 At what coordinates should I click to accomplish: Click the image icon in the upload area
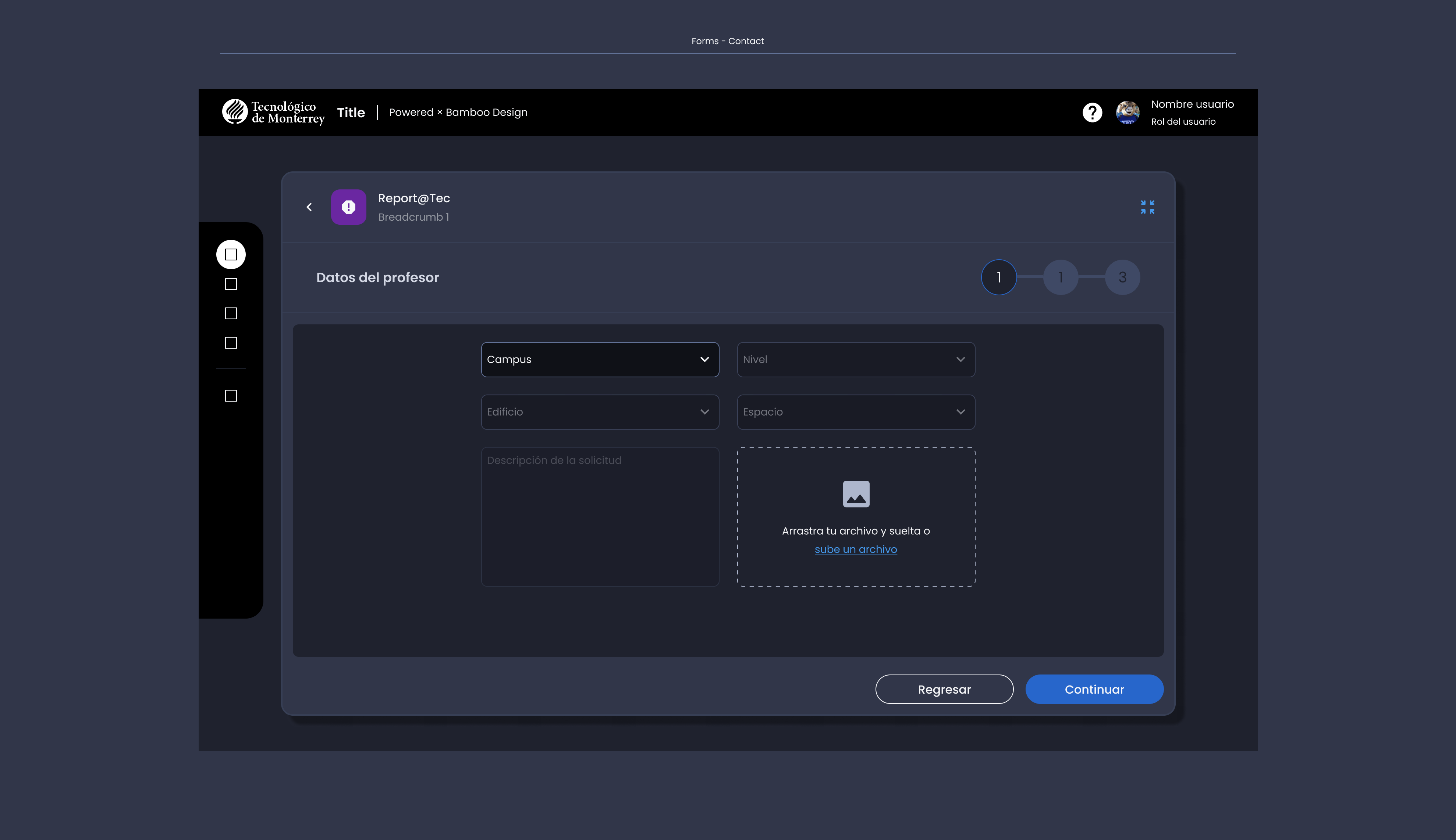click(856, 494)
